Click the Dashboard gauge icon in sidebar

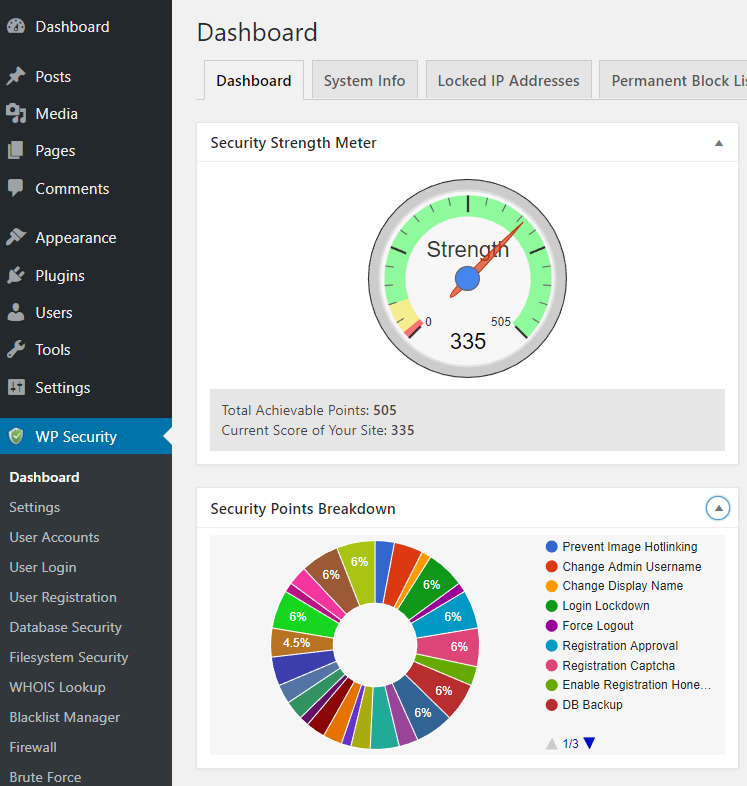point(16,27)
